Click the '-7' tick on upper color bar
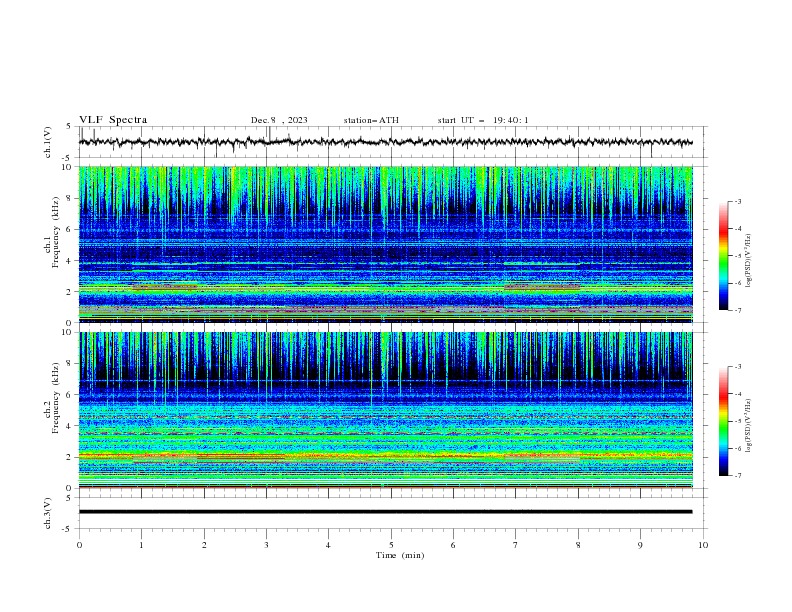The width and height of the screenshot is (792, 612). pyautogui.click(x=737, y=310)
